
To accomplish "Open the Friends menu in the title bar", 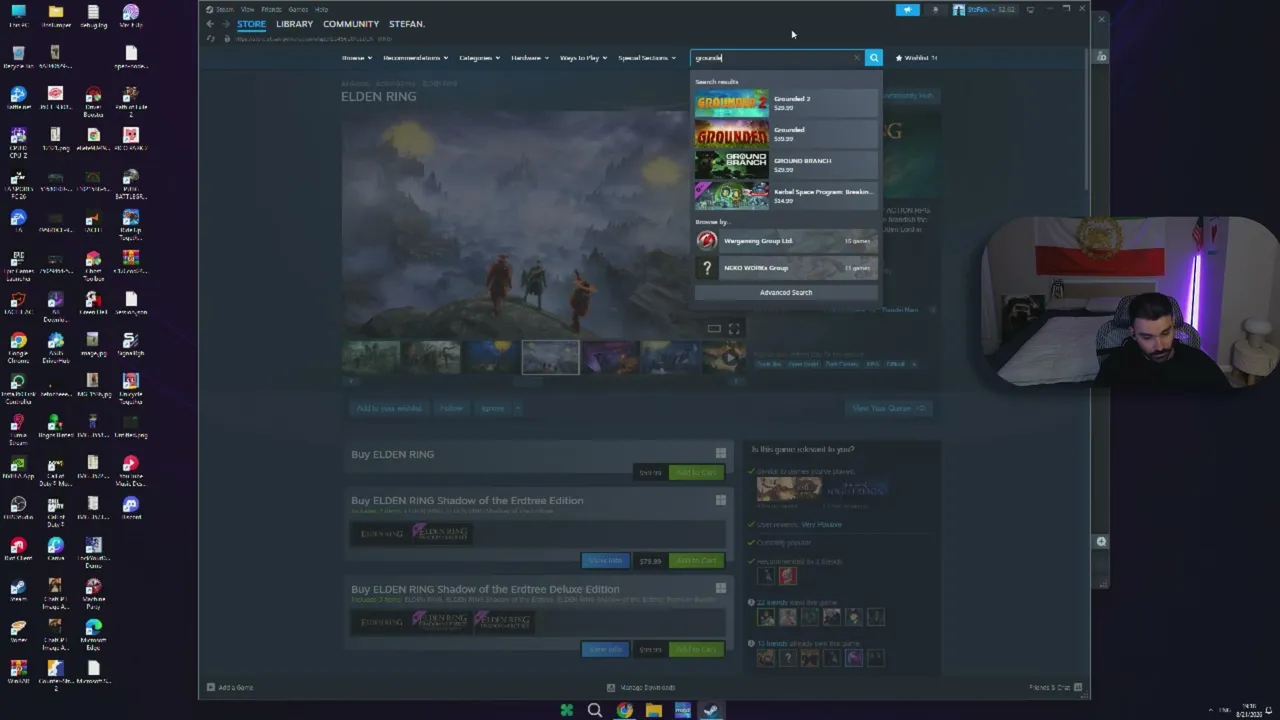I will [x=271, y=9].
